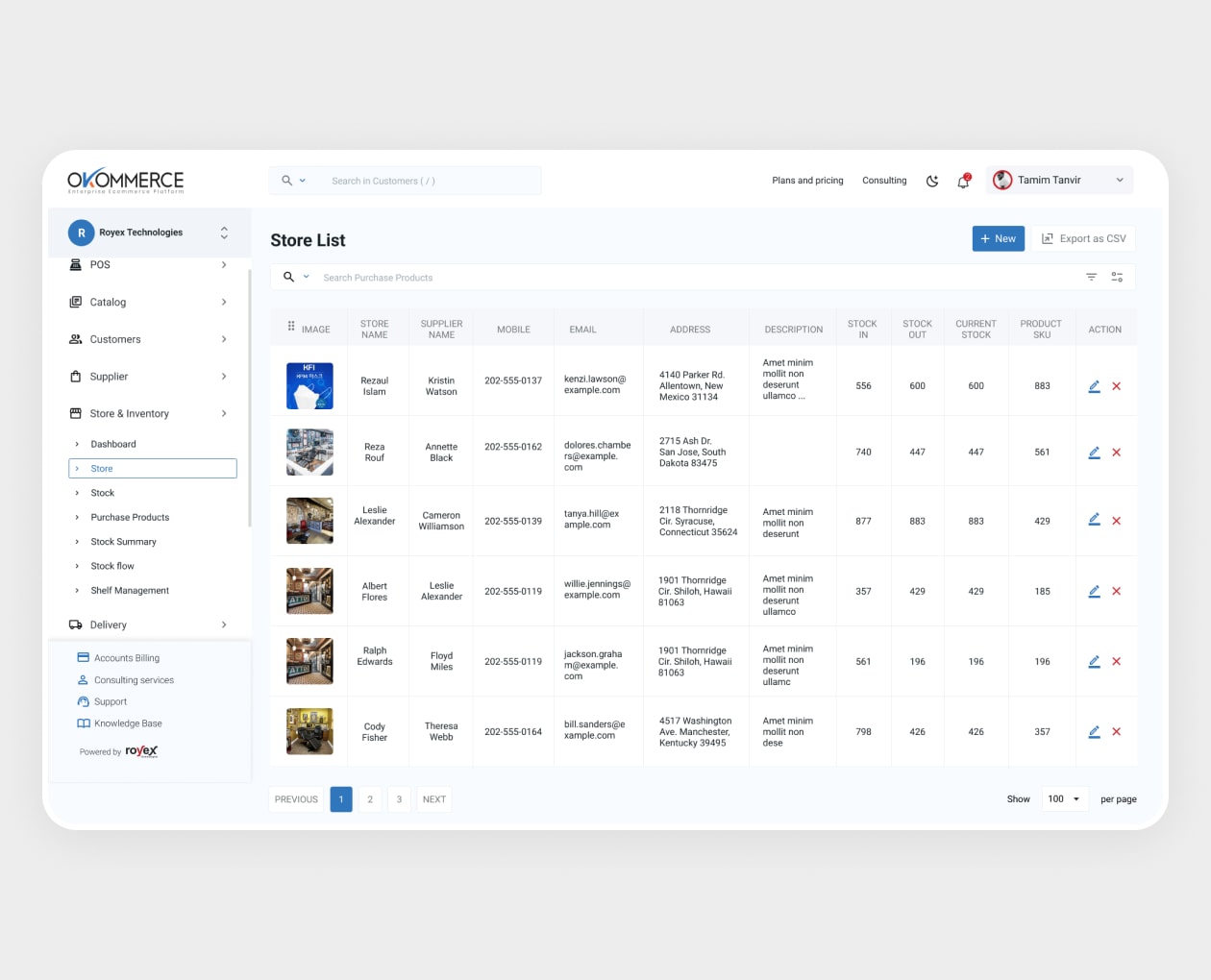Open the Leslie Alexander store thumbnail
The width and height of the screenshot is (1211, 980).
tap(309, 521)
